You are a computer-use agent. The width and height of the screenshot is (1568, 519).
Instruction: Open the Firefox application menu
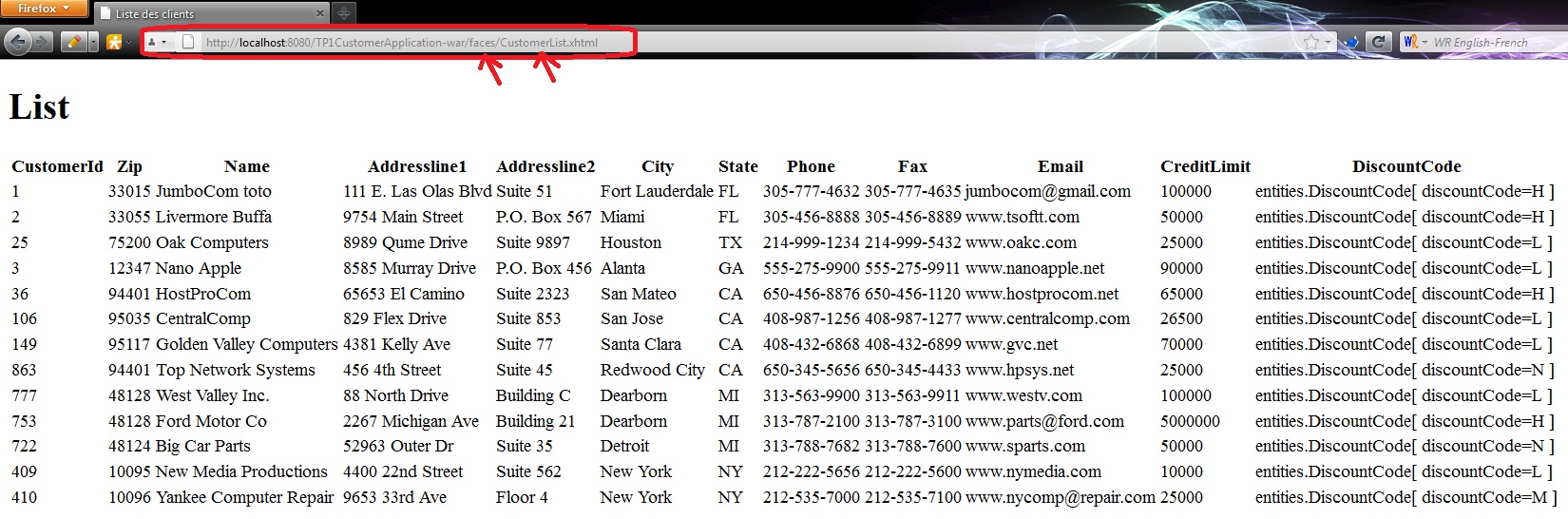click(44, 9)
